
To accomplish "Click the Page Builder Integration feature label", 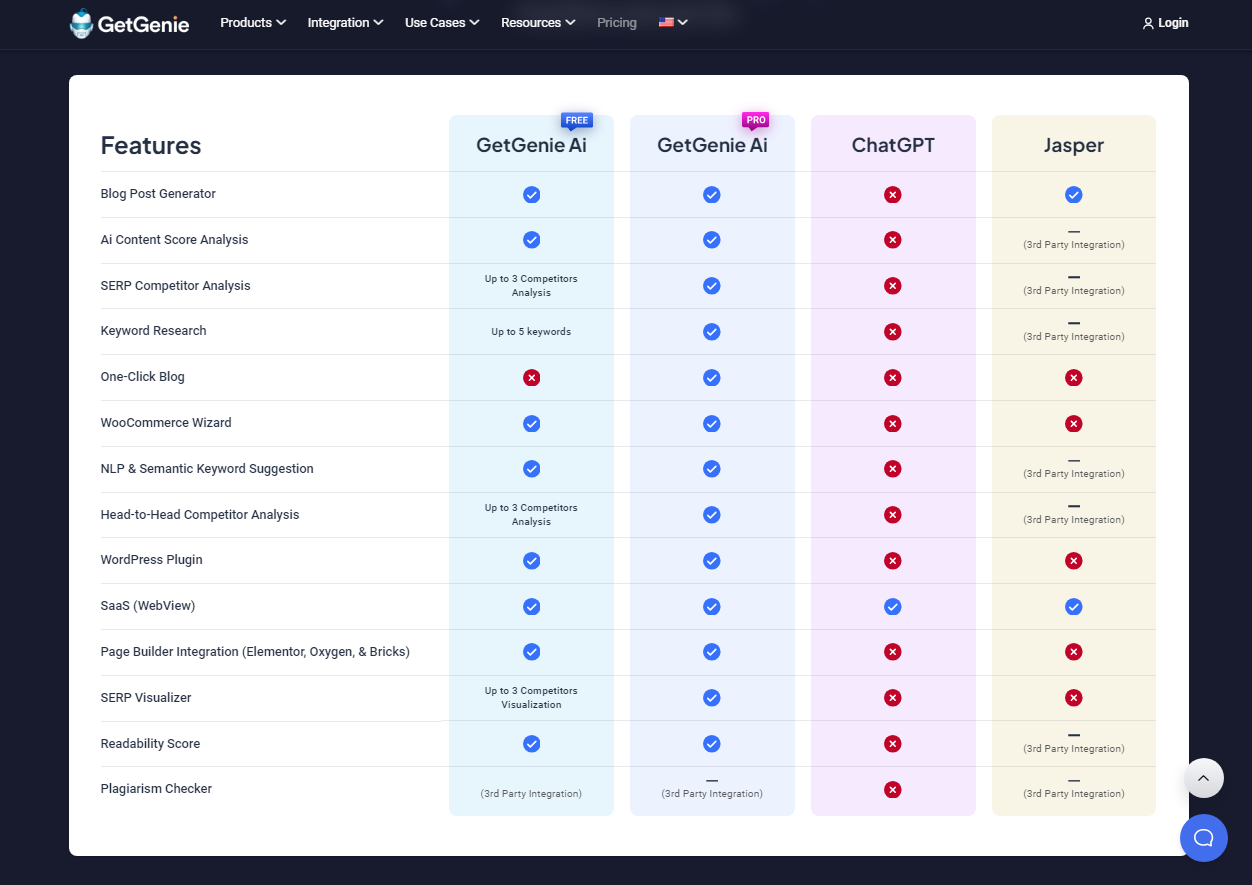I will (x=255, y=652).
